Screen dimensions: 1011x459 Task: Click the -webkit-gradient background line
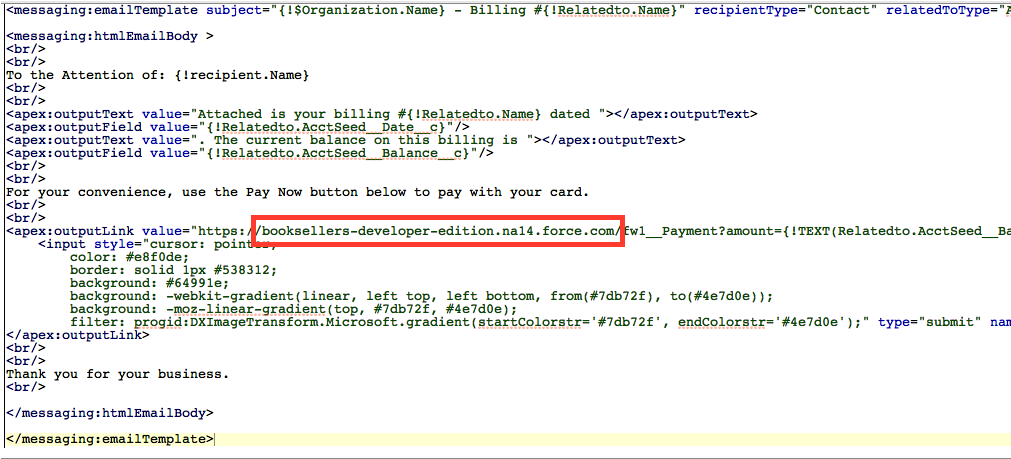[x=421, y=295]
